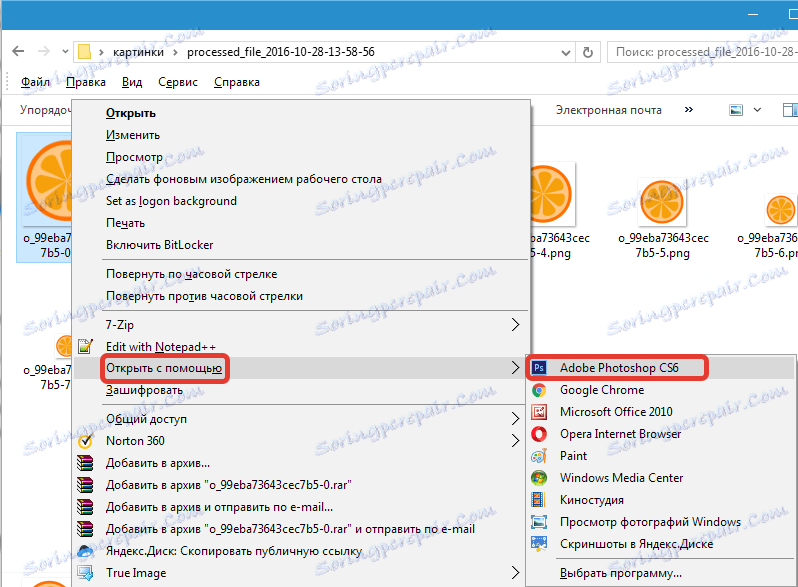This screenshot has width=798, height=587.
Task: Click the Электронная почта toolbar button
Action: (x=609, y=110)
